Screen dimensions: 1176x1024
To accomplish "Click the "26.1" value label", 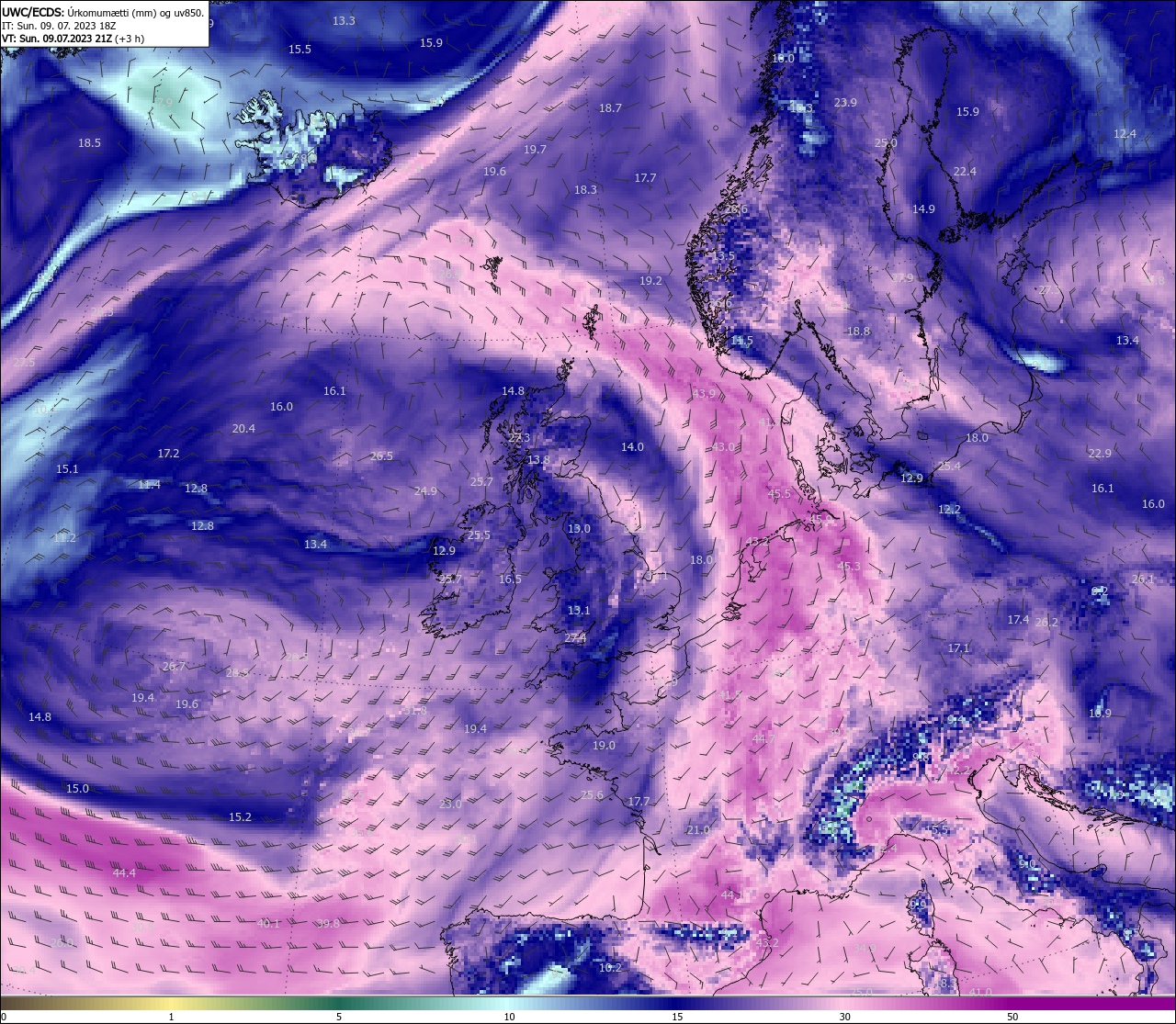I will point(1142,579).
